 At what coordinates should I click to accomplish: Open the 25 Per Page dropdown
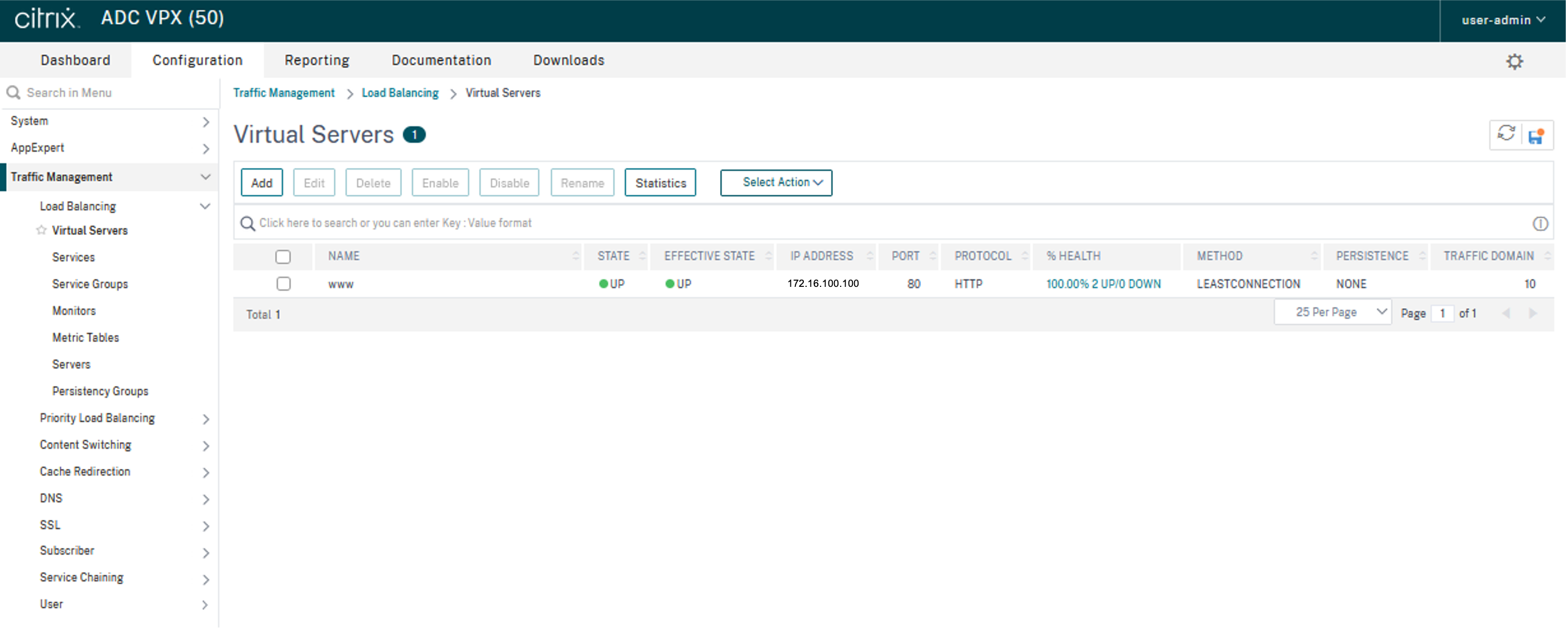(x=1332, y=313)
